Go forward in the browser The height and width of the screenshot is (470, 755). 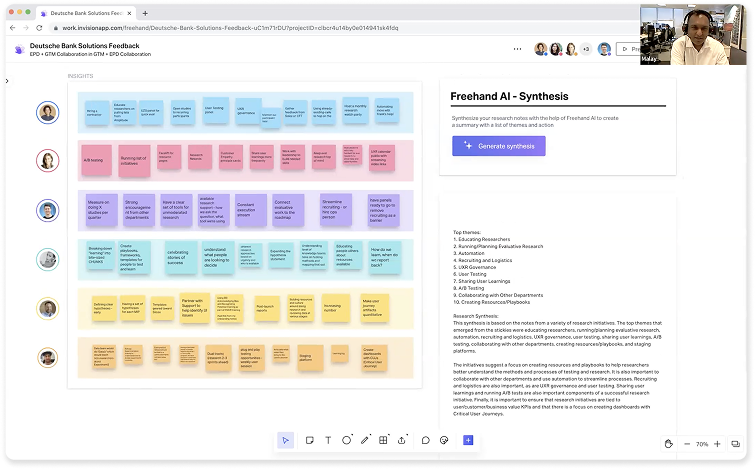(26, 28)
